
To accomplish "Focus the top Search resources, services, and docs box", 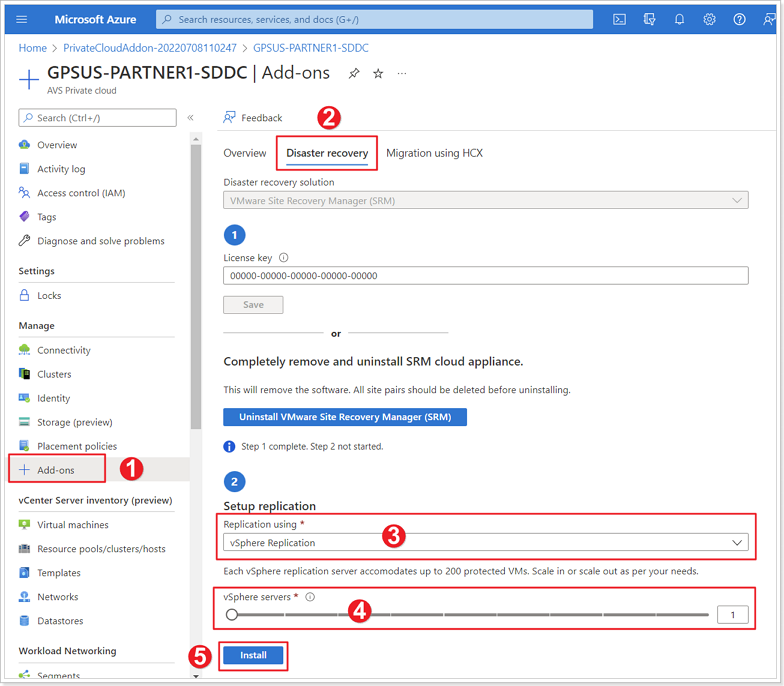I will pyautogui.click(x=374, y=20).
